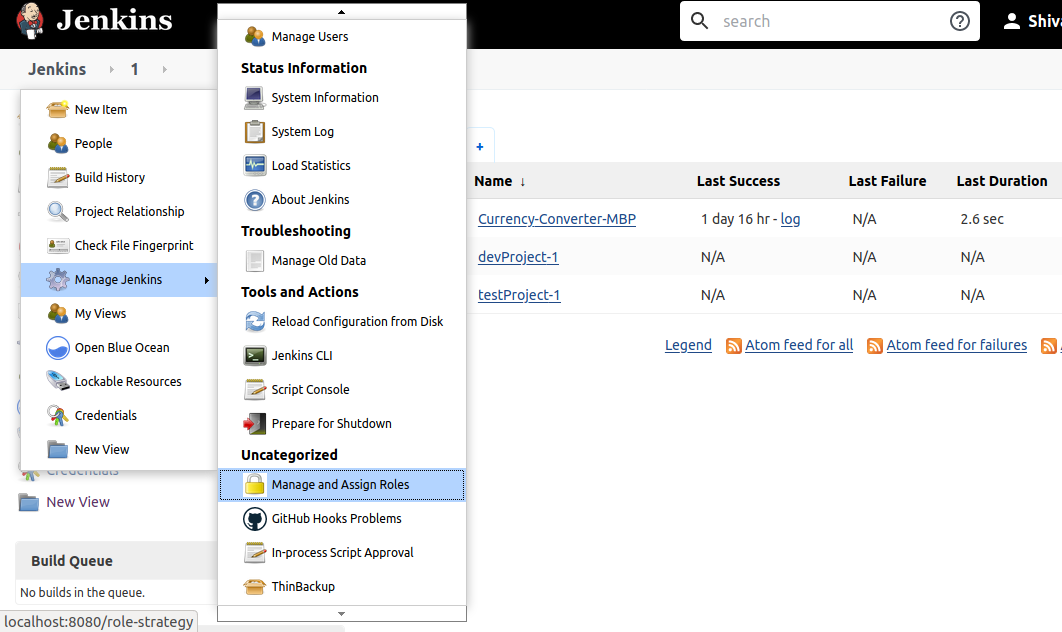Click the 2.6 sec duration cell
Screen dimensions: 1062x632
click(x=982, y=219)
